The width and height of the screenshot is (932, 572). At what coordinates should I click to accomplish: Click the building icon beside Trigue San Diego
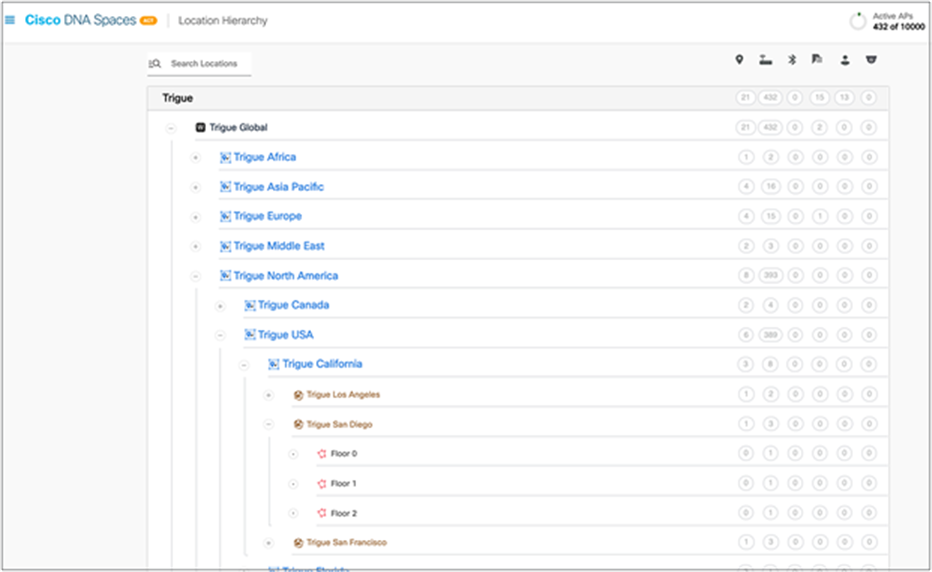tap(298, 424)
